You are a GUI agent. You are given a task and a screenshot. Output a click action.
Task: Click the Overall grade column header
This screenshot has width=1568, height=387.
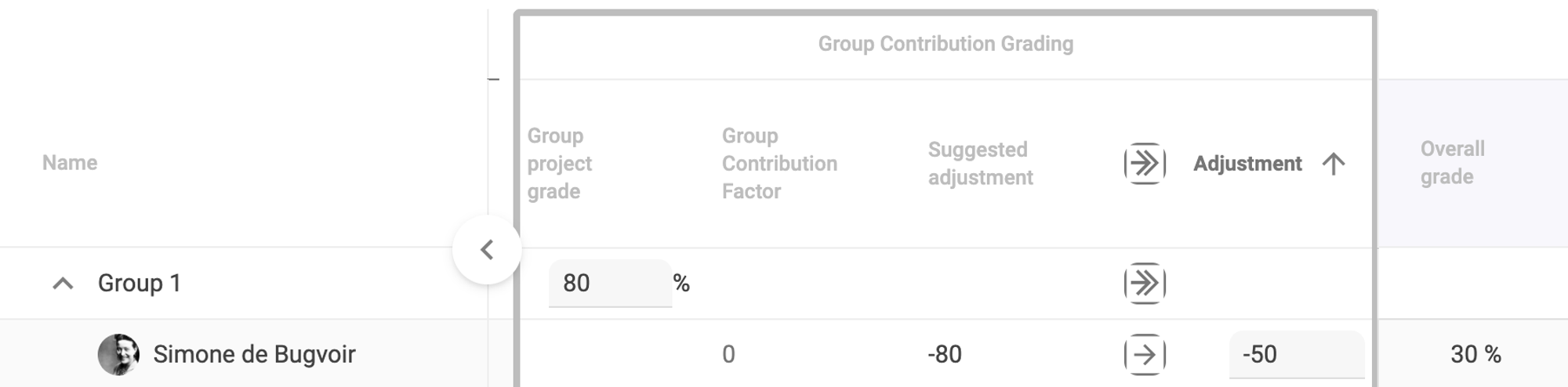point(1452,163)
